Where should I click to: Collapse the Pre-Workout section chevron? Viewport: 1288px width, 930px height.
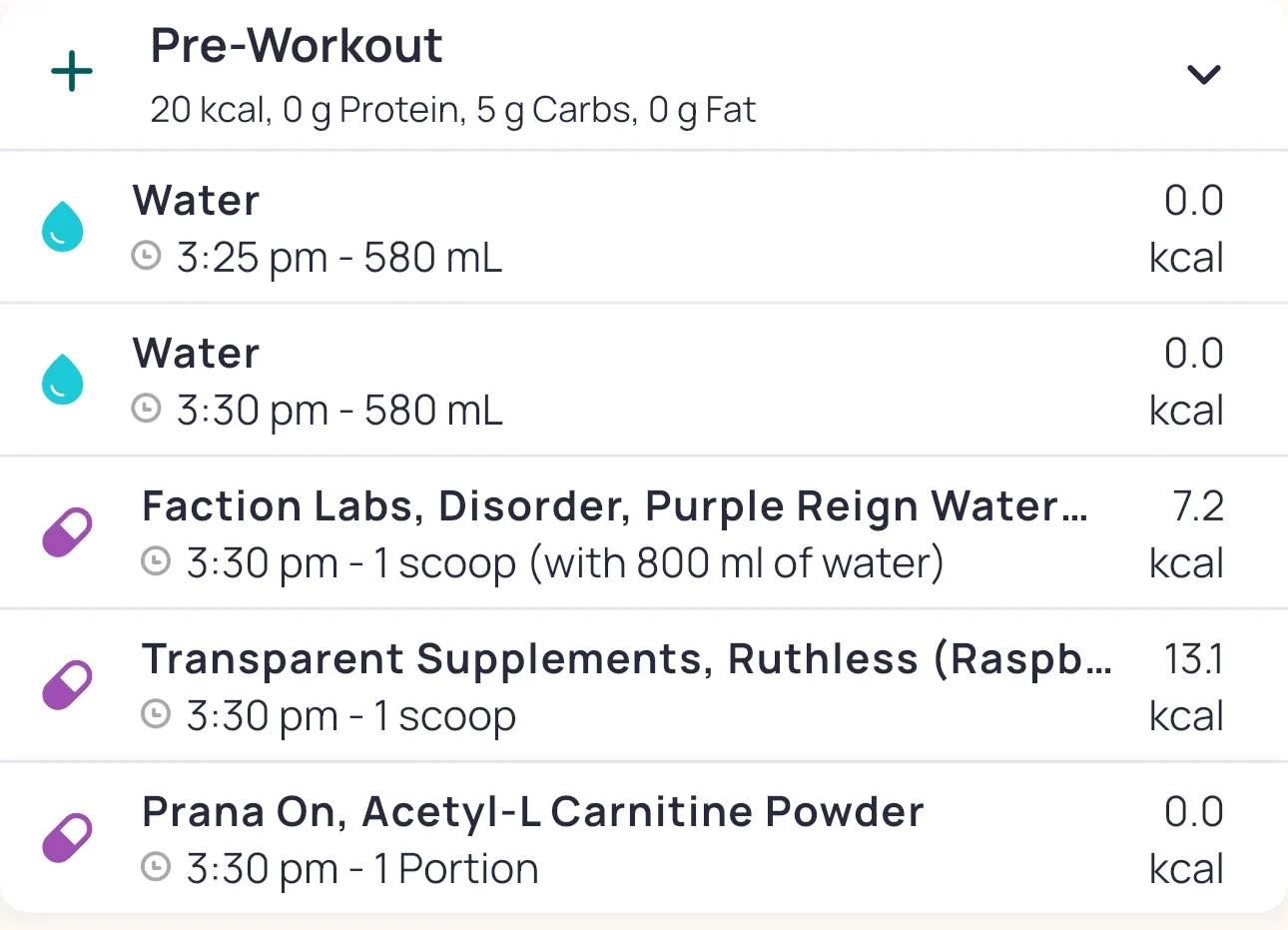[1203, 74]
